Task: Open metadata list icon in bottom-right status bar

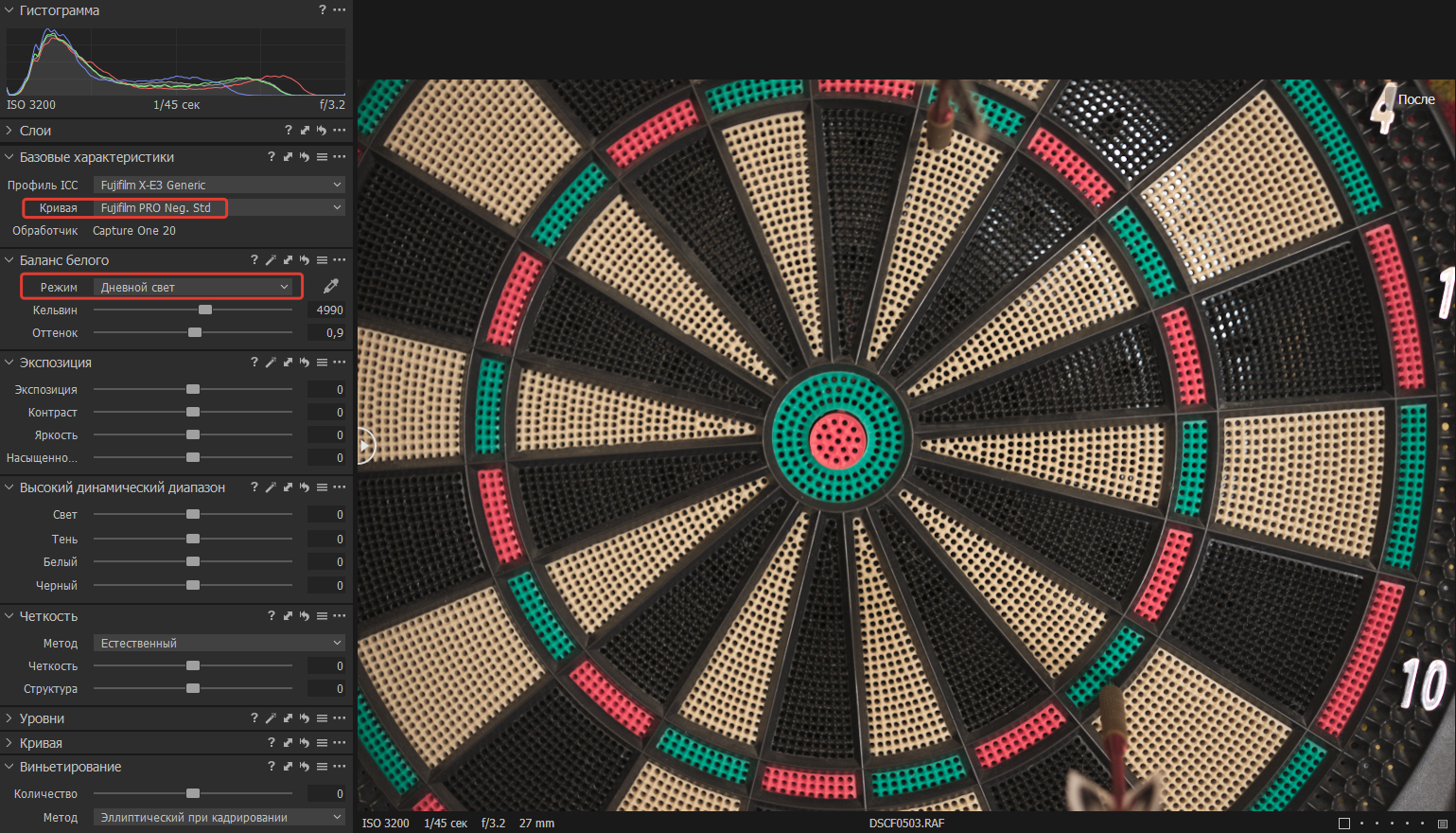Action: (1443, 824)
